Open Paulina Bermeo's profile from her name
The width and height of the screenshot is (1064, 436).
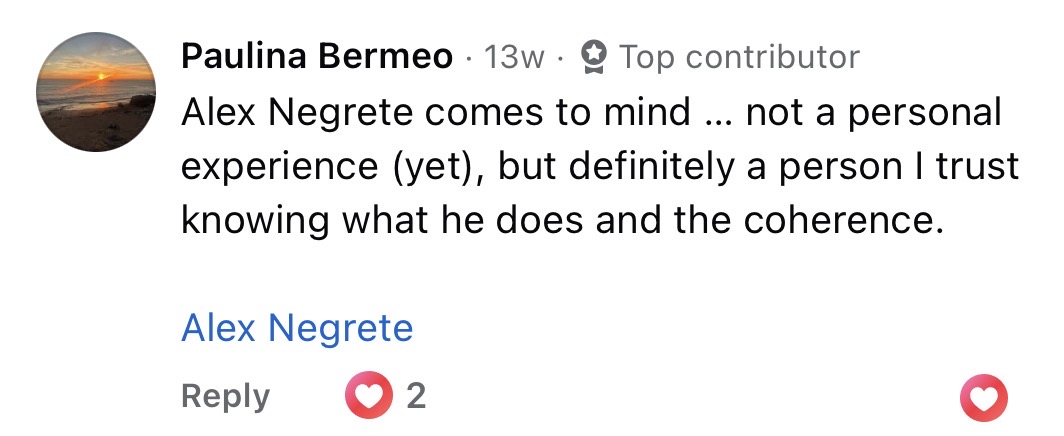[x=317, y=57]
